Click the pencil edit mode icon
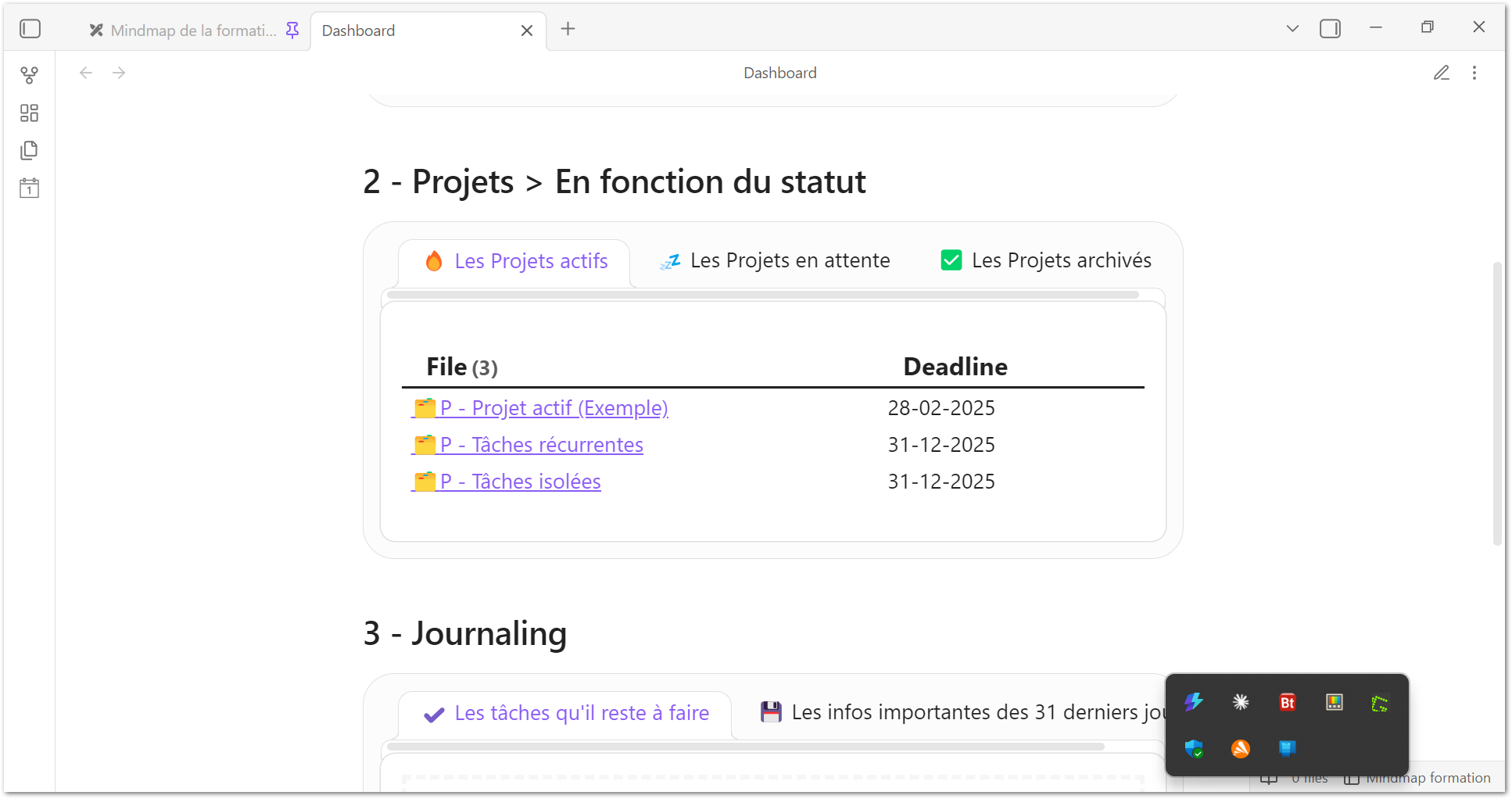The image size is (1512, 799). point(1441,73)
